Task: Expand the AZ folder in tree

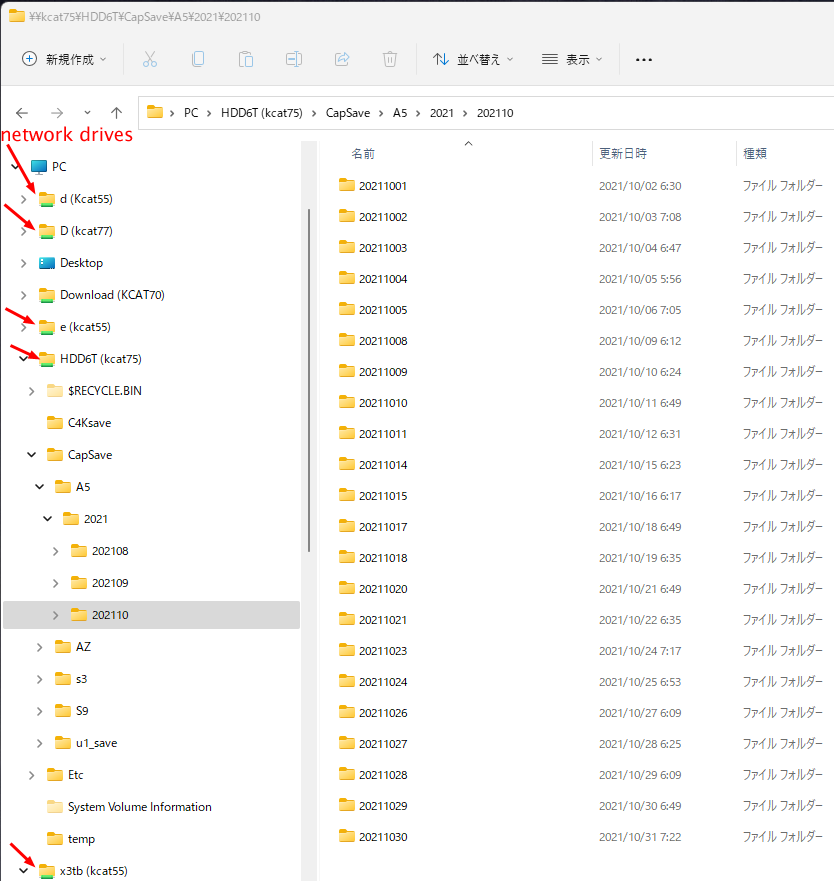Action: tap(40, 647)
